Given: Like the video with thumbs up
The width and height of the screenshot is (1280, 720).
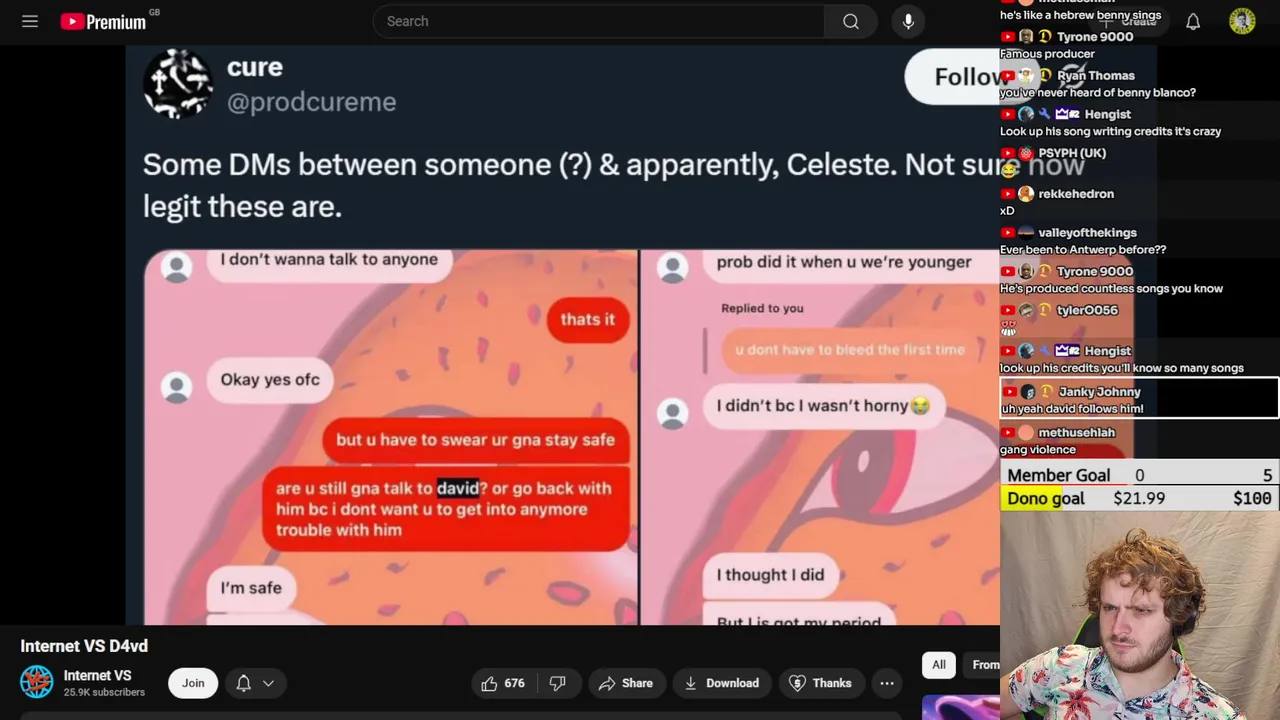Looking at the screenshot, I should [502, 683].
